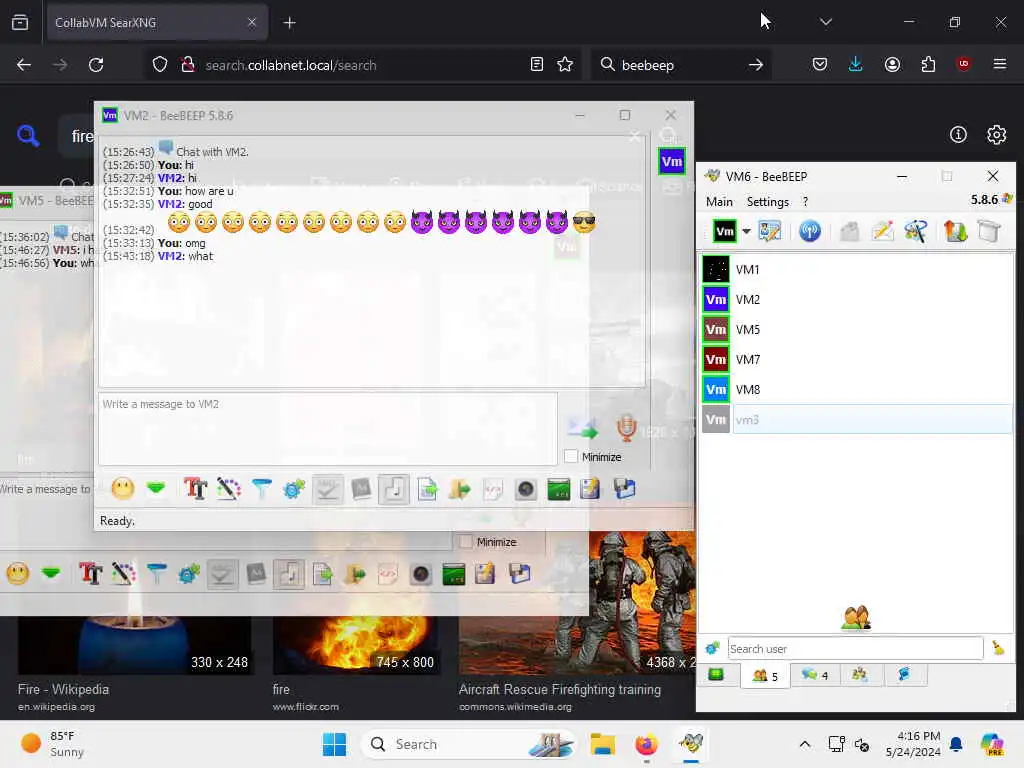Pick font color pencil icon in VM2 chat
This screenshot has width=1024, height=768.
coord(229,488)
